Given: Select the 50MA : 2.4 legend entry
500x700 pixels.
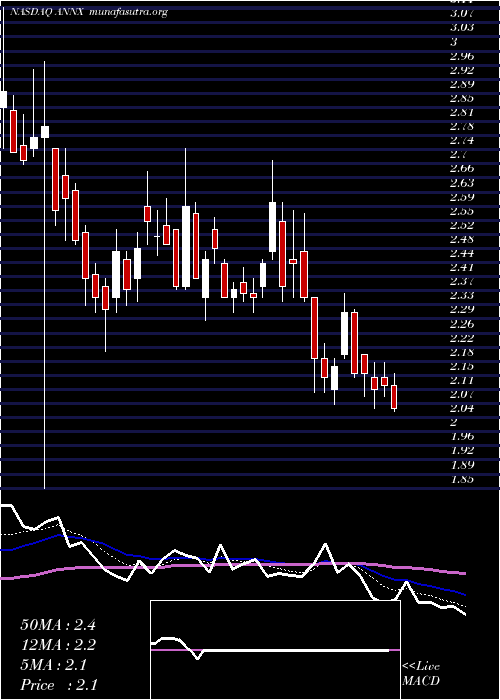Looking at the screenshot, I should point(58,625).
